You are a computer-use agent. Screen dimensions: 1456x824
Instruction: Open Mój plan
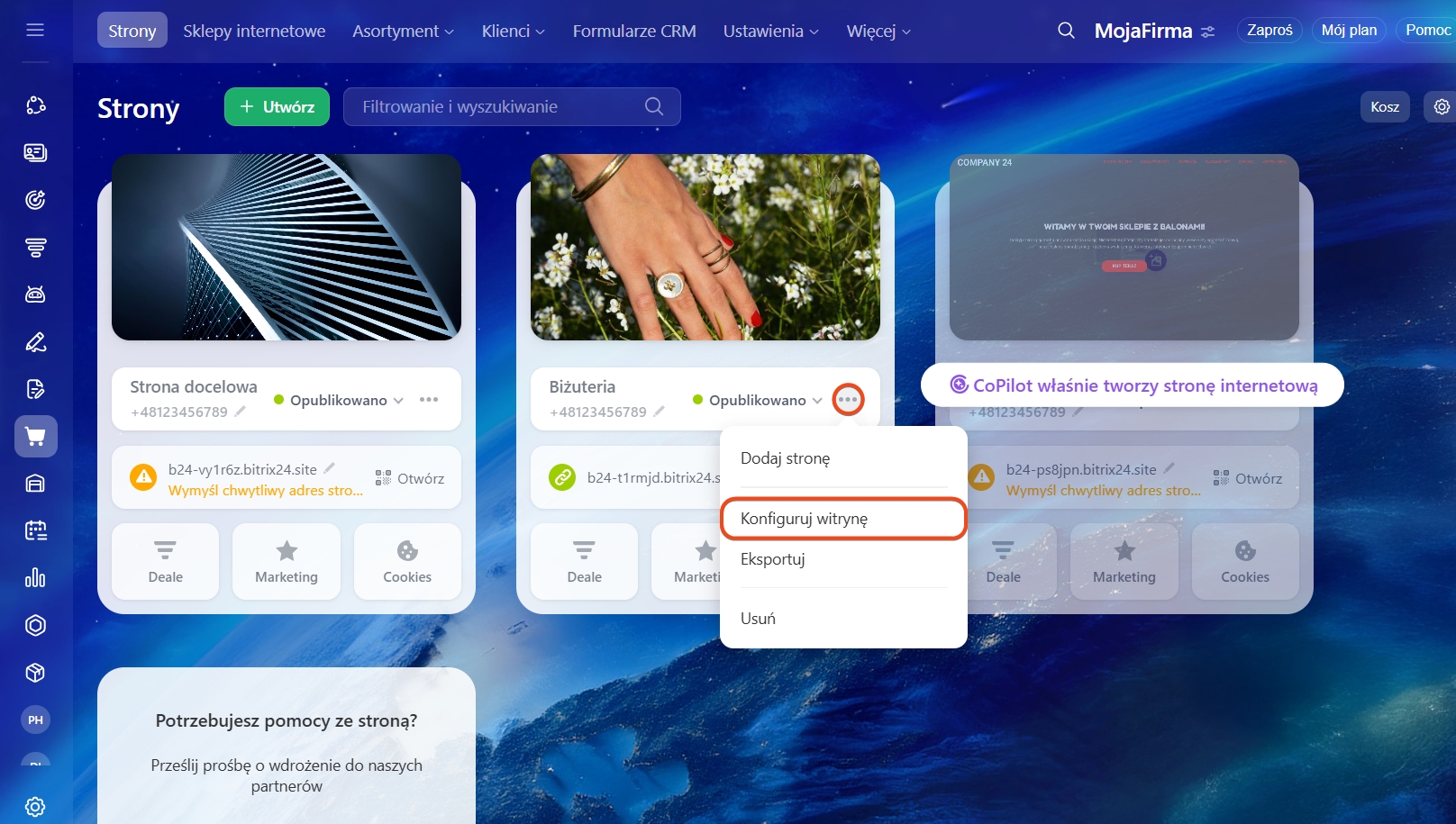[1349, 30]
